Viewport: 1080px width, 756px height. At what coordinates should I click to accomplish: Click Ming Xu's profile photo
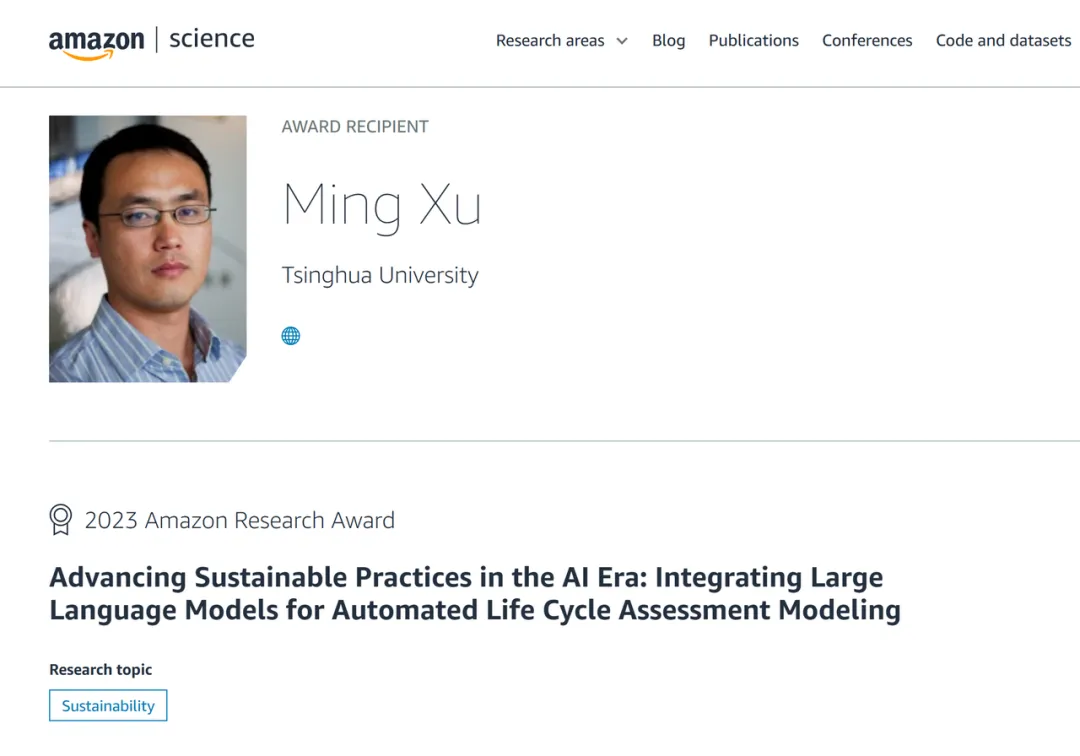(x=148, y=249)
